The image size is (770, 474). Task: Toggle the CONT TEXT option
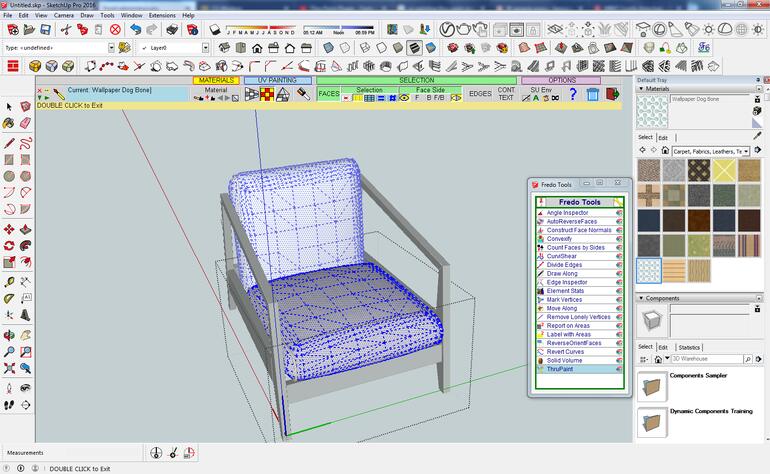506,94
